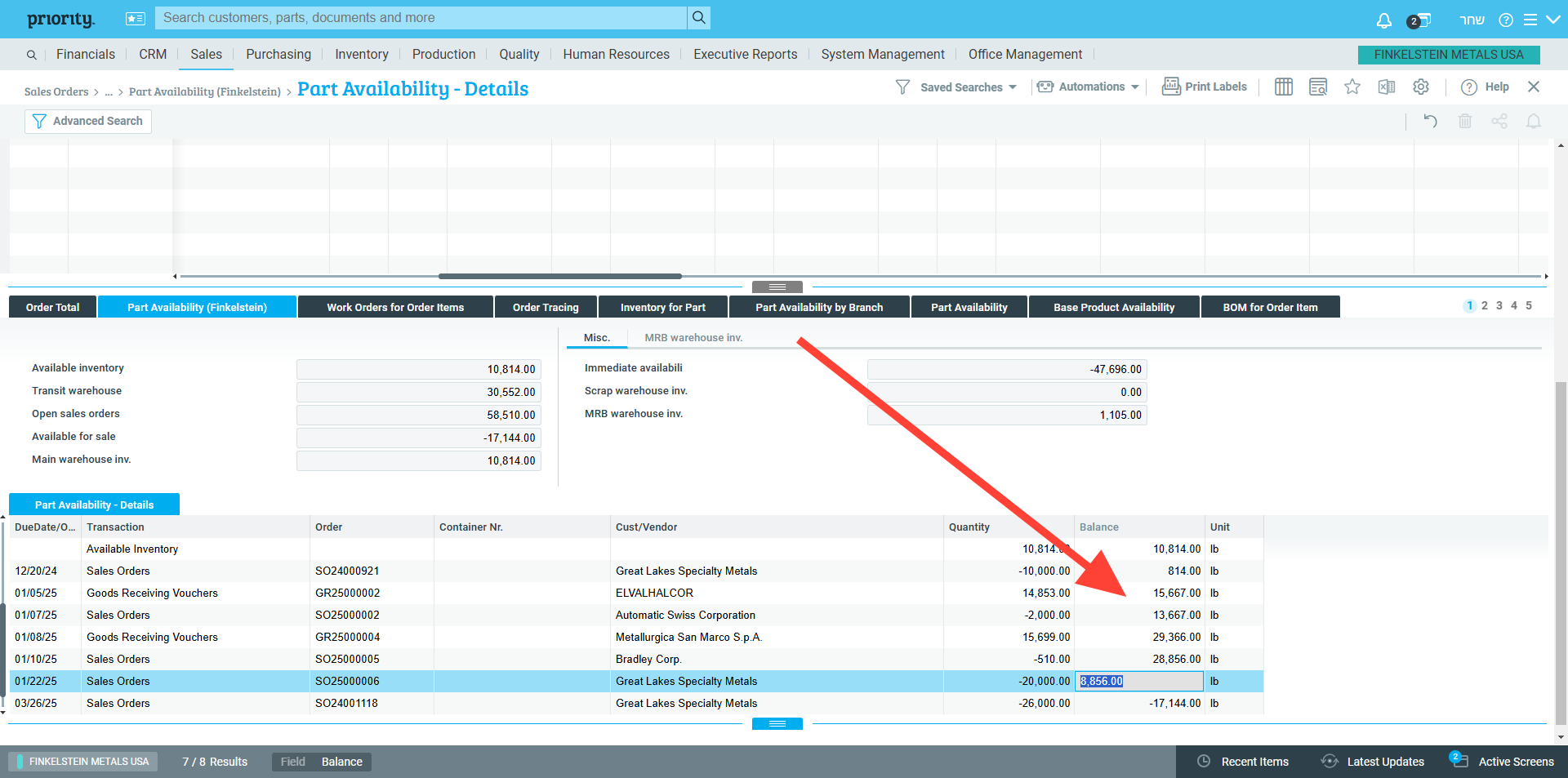1568x778 pixels.
Task: Click the right vertical scrollbar thumb
Action: click(1561, 553)
